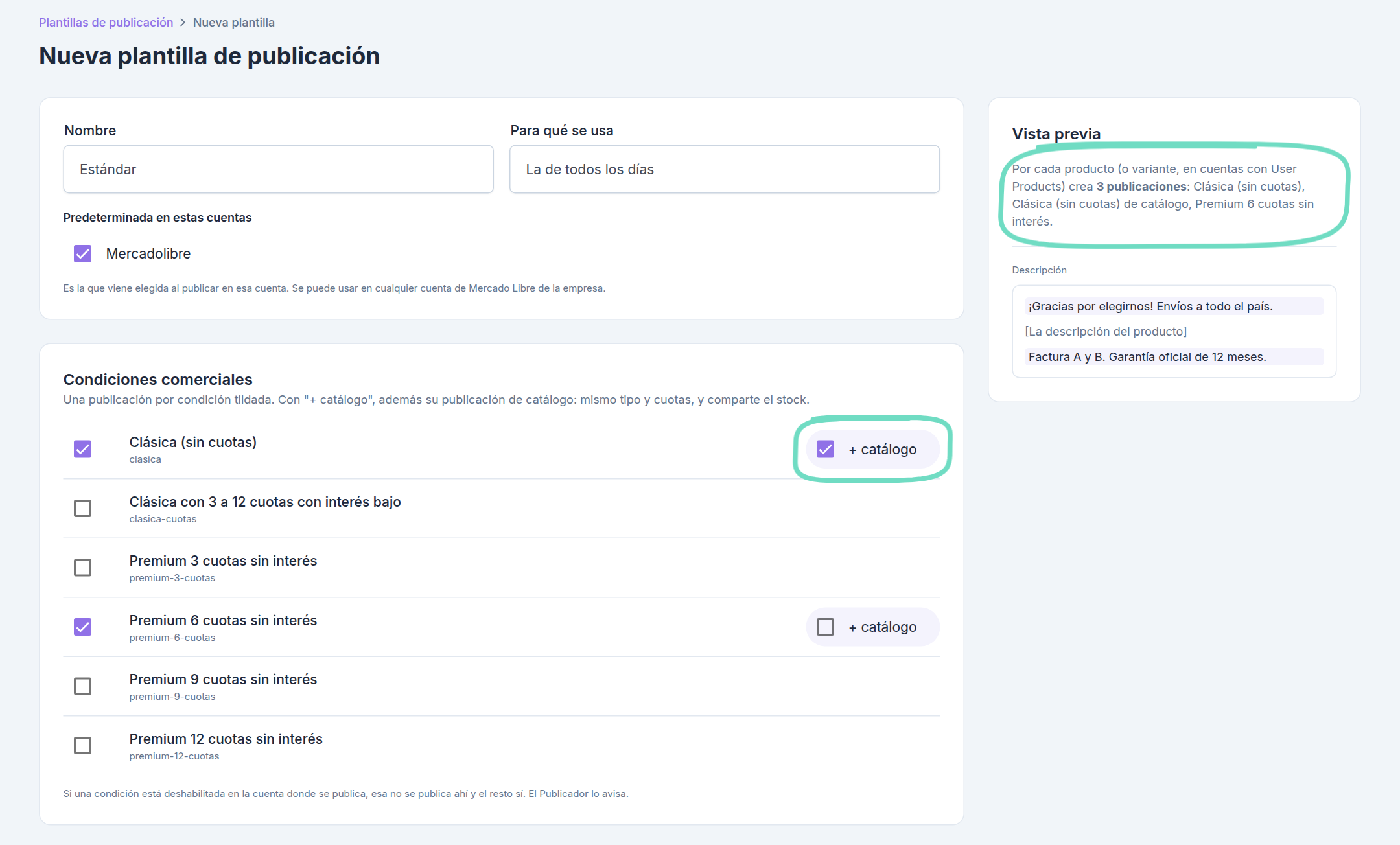
Task: Click the premium-3-cuotas slug text
Action: click(x=172, y=578)
